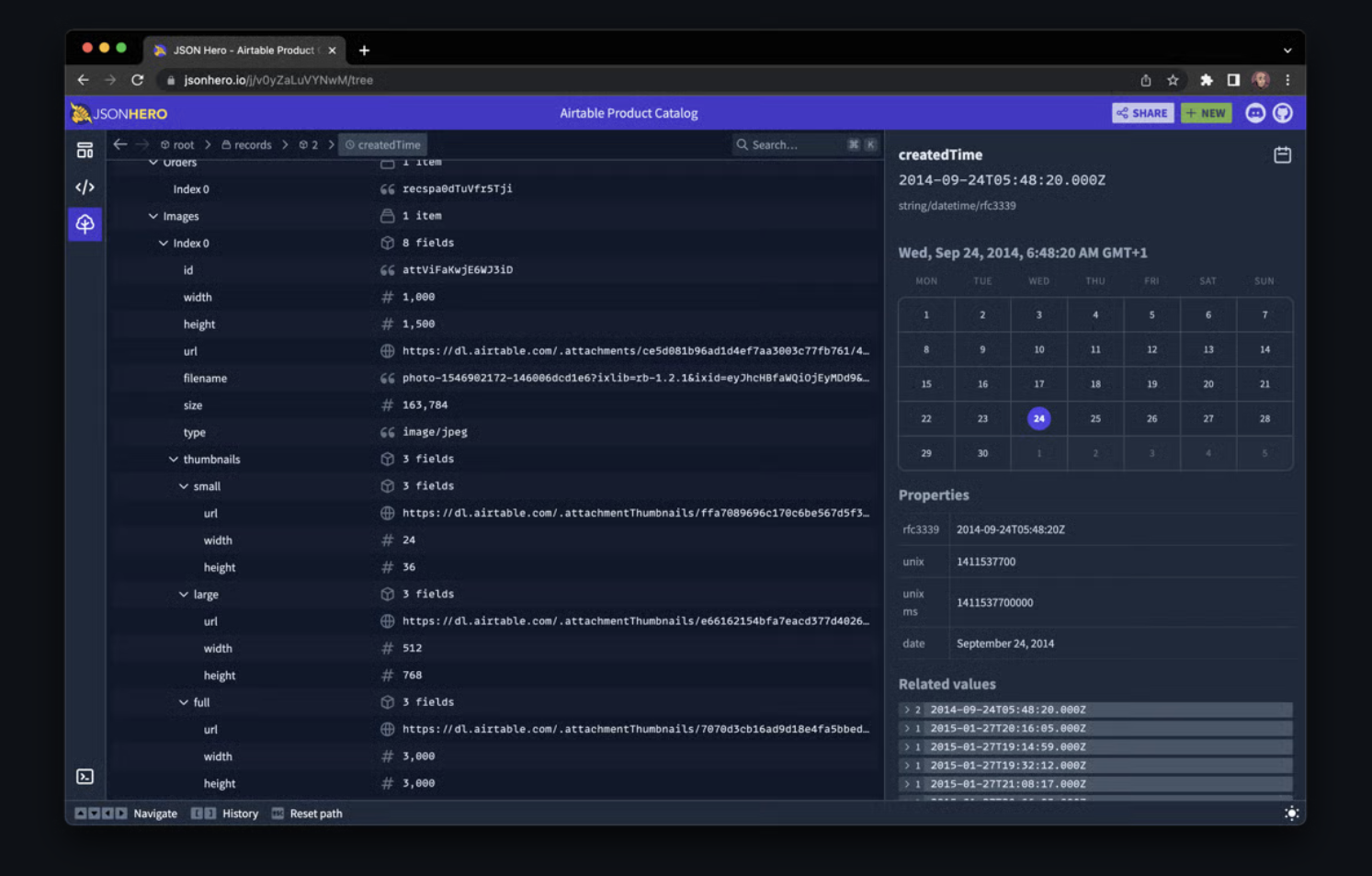This screenshot has width=1372, height=876.
Task: Toggle the light/dark theme sun icon
Action: 1291,813
